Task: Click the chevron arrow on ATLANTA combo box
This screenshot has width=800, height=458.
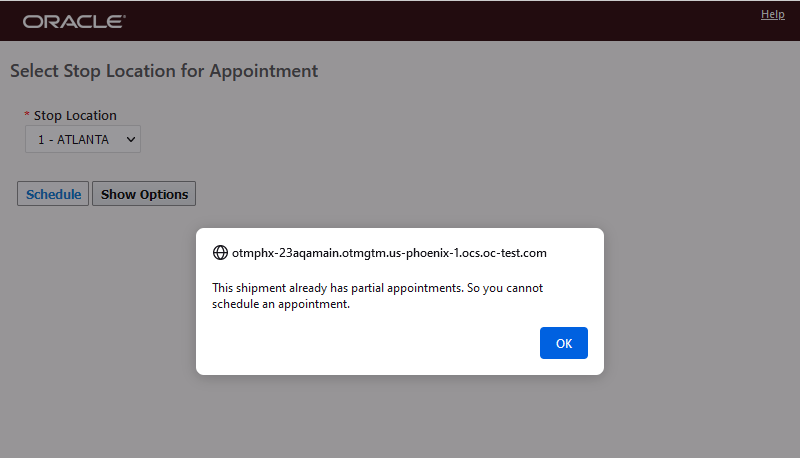Action: coord(130,140)
